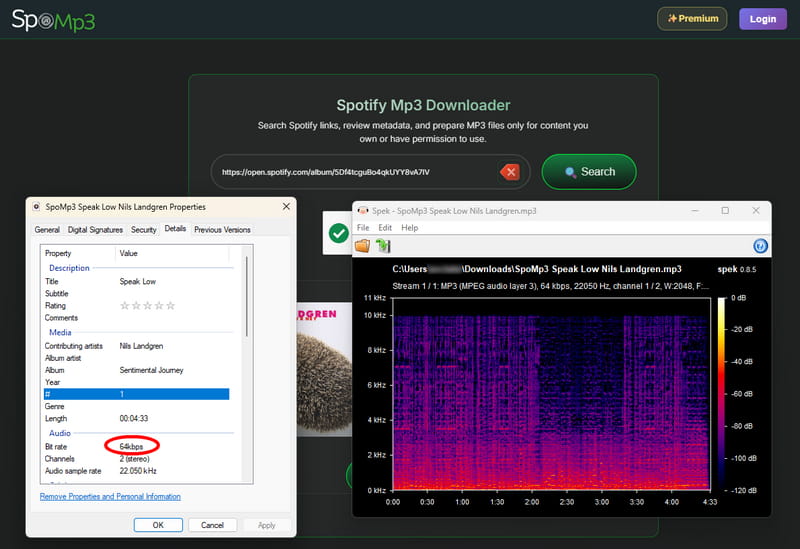Viewport: 800px width, 549px height.
Task: Select the Contributing artists value 'Nils Landgren'
Action: (141, 346)
